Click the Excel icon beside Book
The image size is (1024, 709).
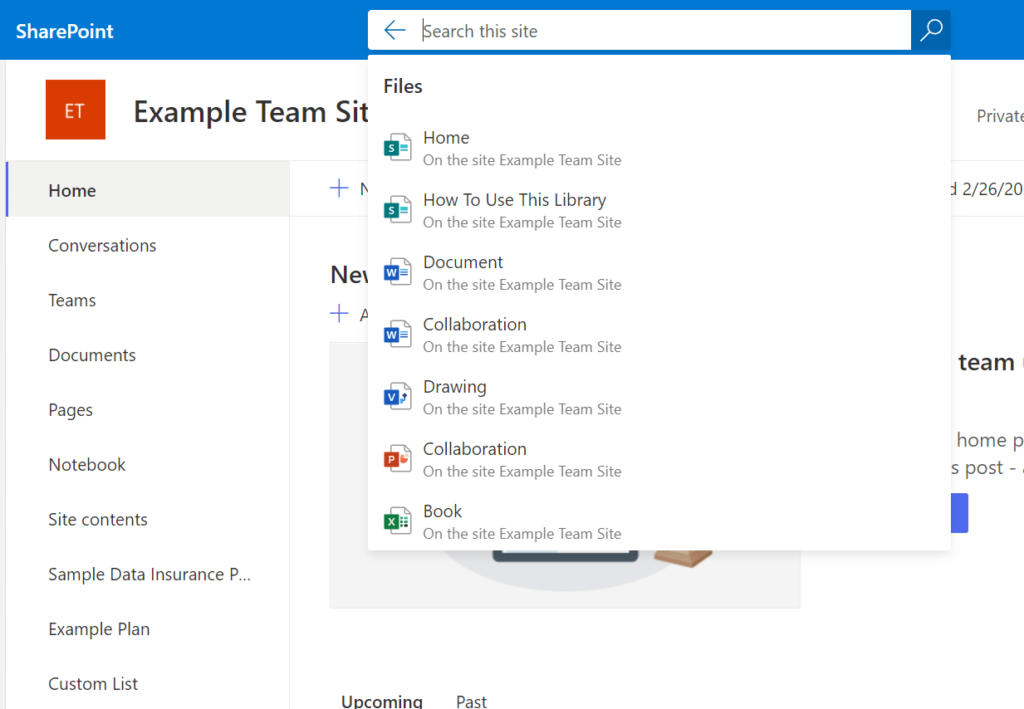pyautogui.click(x=397, y=522)
